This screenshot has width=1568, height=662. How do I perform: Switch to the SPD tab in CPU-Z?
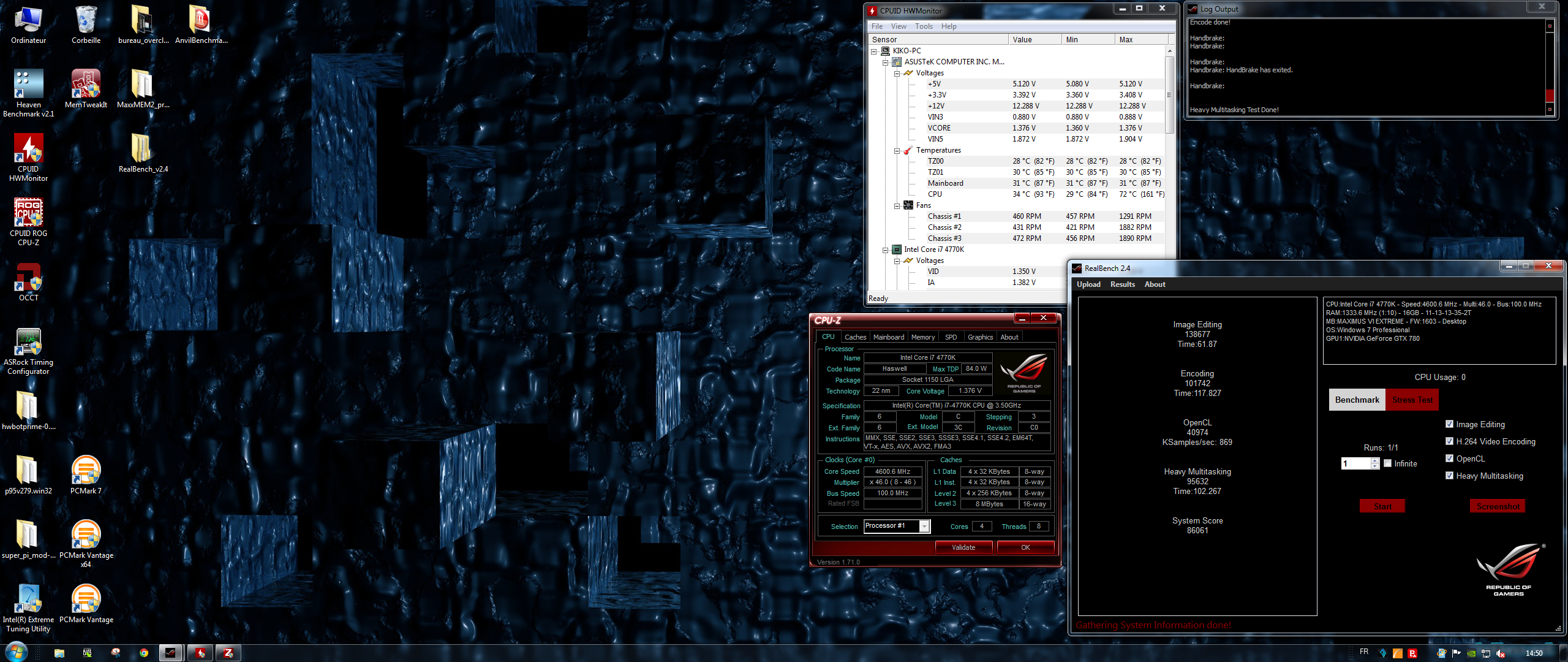[x=951, y=337]
